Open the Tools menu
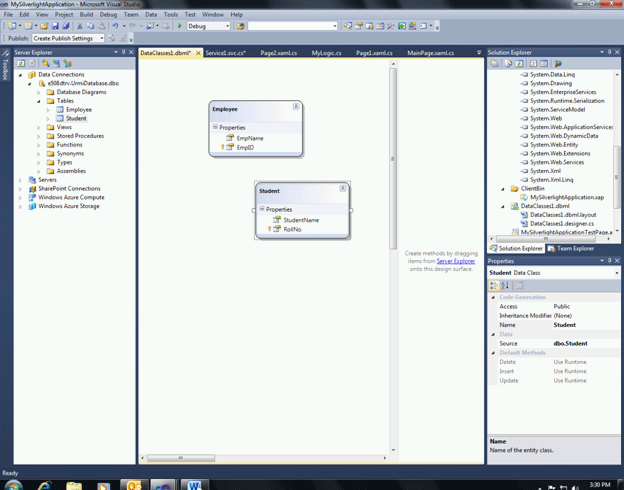 tap(171, 14)
